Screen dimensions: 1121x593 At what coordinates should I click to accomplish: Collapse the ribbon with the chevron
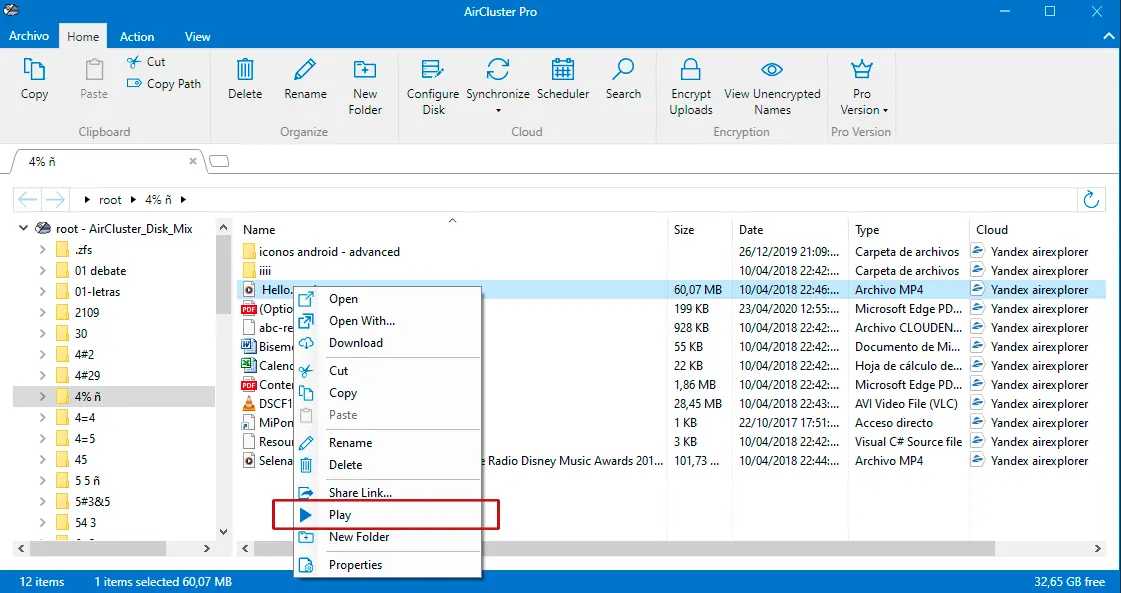pos(1107,36)
